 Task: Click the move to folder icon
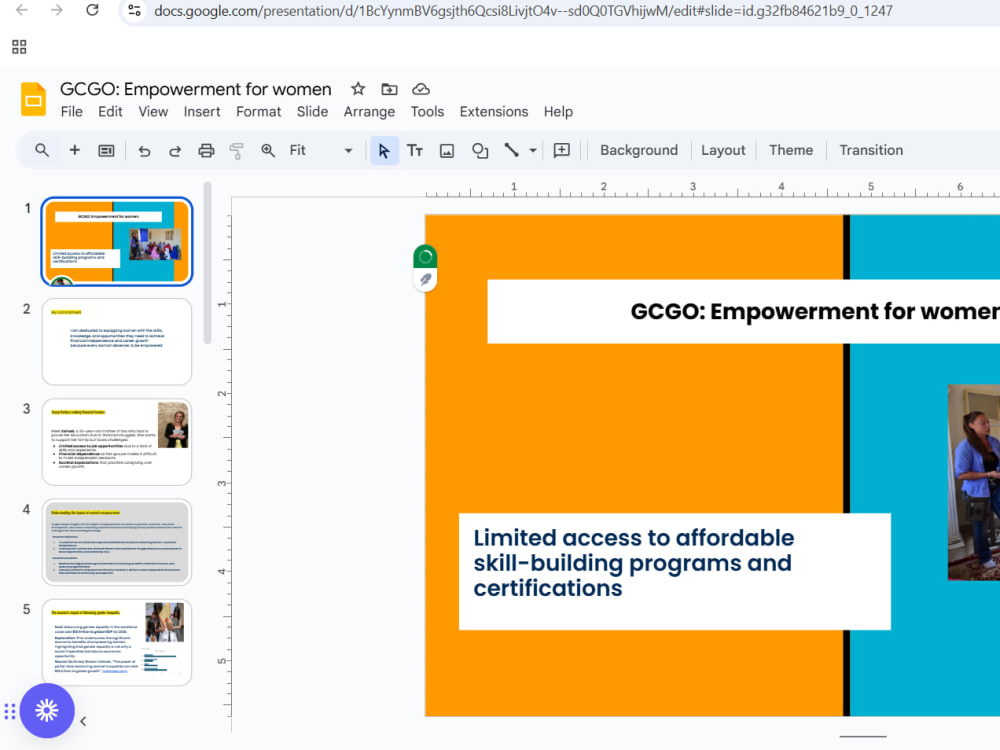pyautogui.click(x=389, y=89)
